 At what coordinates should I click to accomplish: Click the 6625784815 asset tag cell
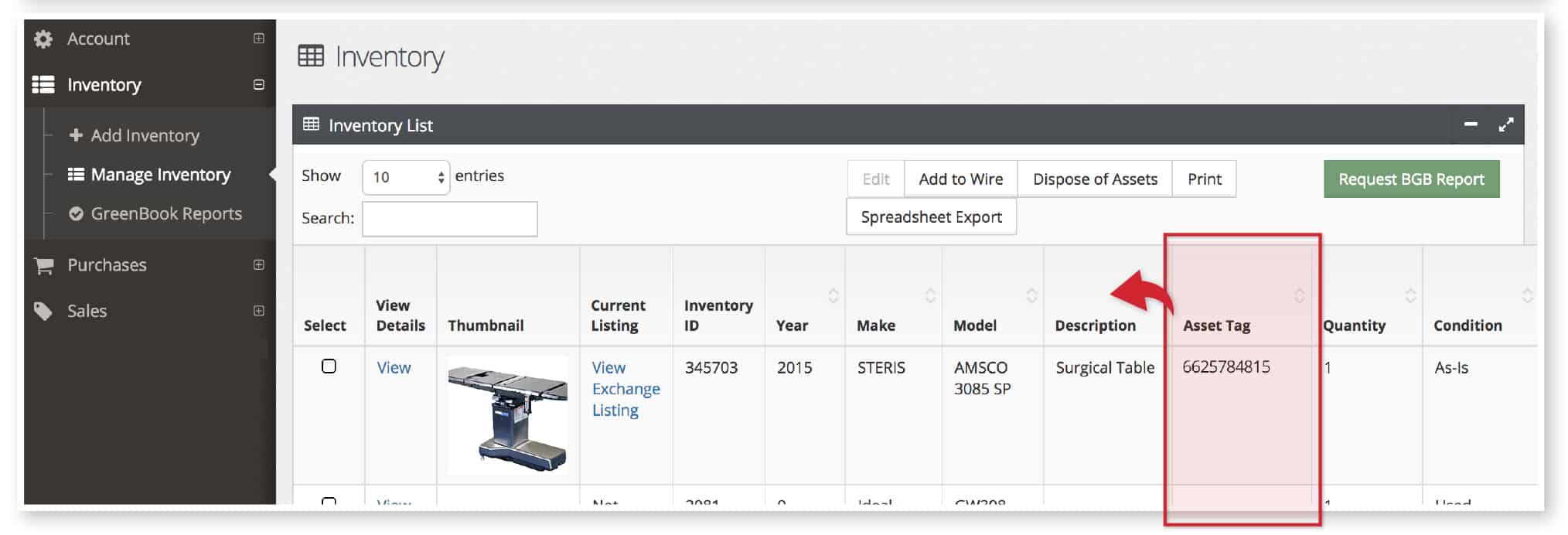pos(1226,367)
